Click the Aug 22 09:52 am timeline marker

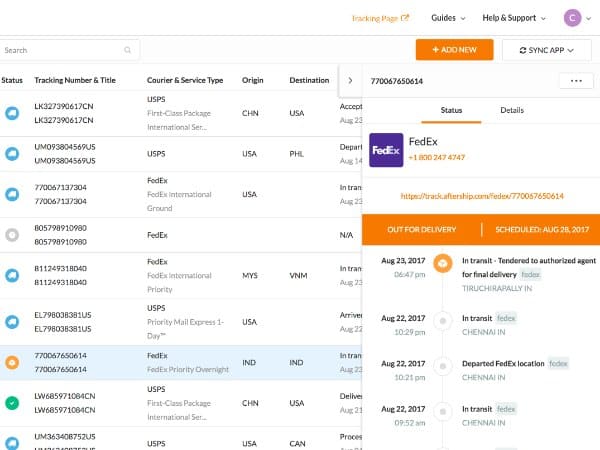443,412
